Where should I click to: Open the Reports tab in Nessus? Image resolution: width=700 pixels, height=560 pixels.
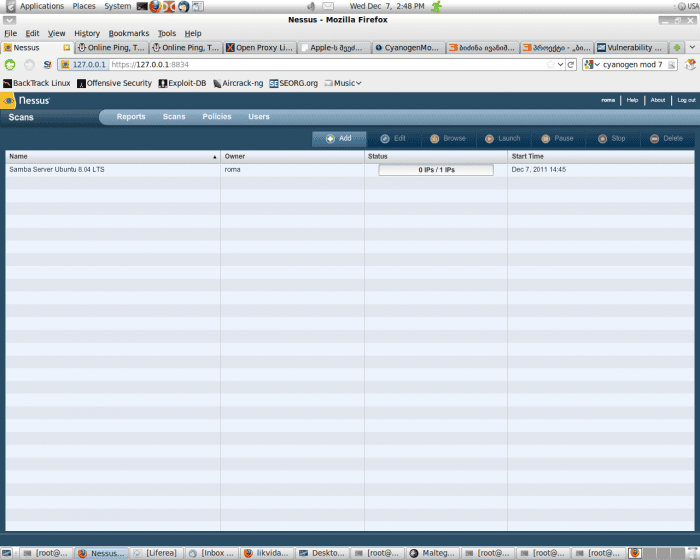(x=131, y=117)
